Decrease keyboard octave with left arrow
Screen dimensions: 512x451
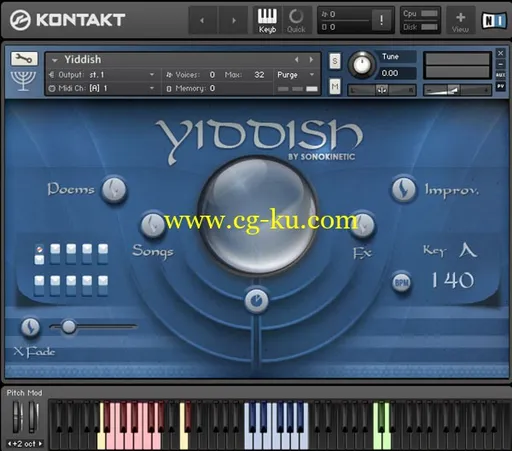click(x=9, y=444)
